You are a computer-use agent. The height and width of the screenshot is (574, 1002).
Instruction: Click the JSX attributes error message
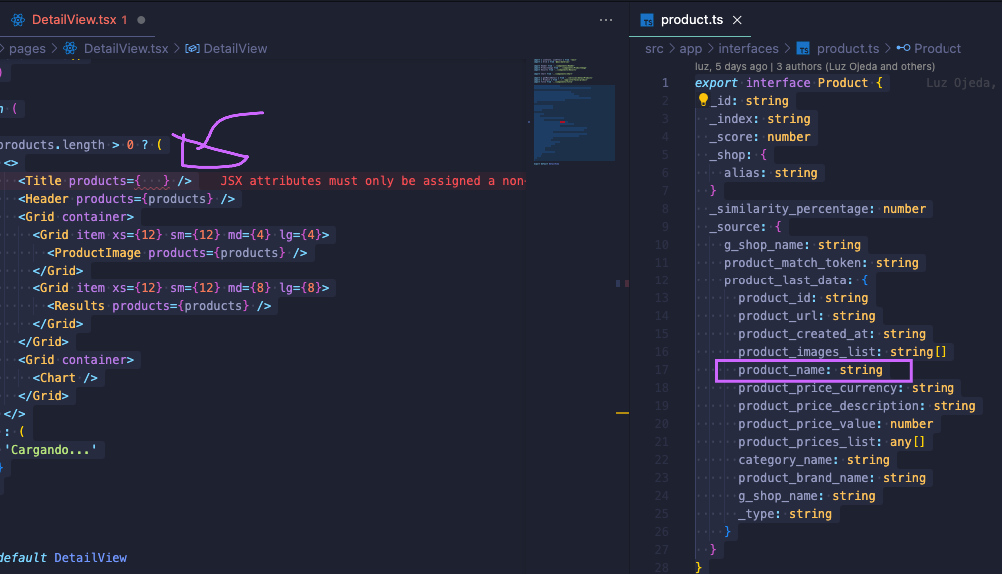coord(373,181)
